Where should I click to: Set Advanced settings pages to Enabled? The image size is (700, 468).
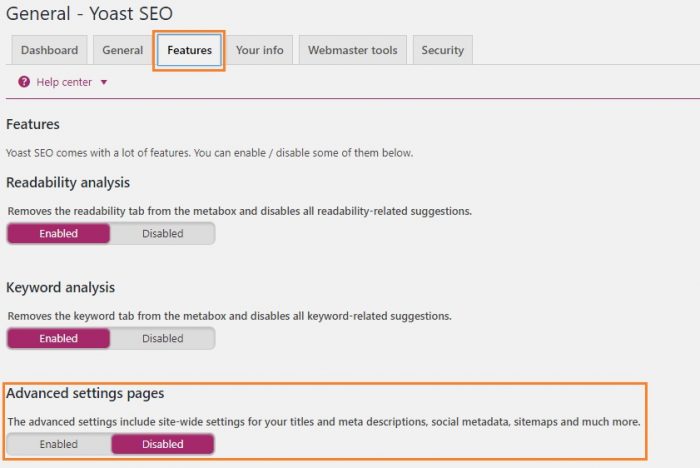tap(58, 444)
